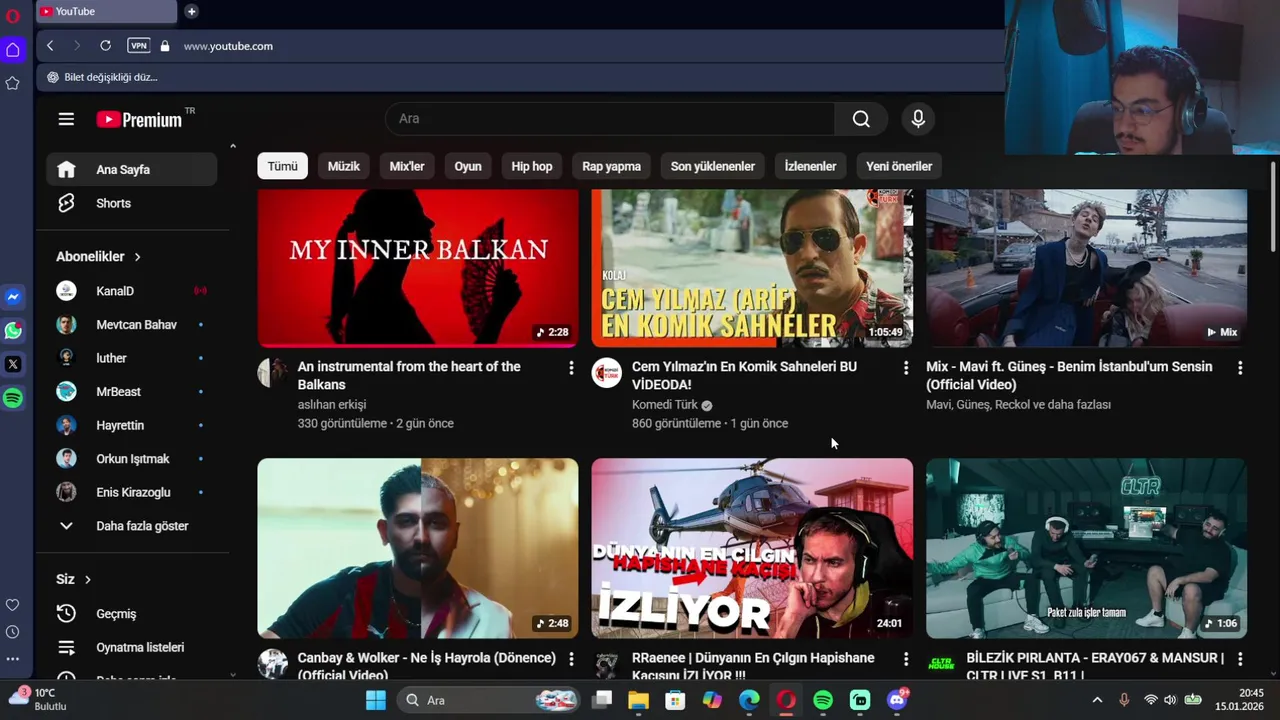Open a new browser tab plus button
Screen dimensions: 1280x720
point(191,11)
